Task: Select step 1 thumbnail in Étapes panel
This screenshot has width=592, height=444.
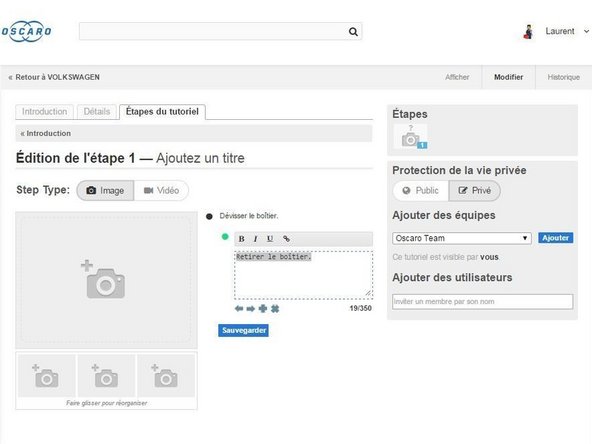Action: point(410,137)
